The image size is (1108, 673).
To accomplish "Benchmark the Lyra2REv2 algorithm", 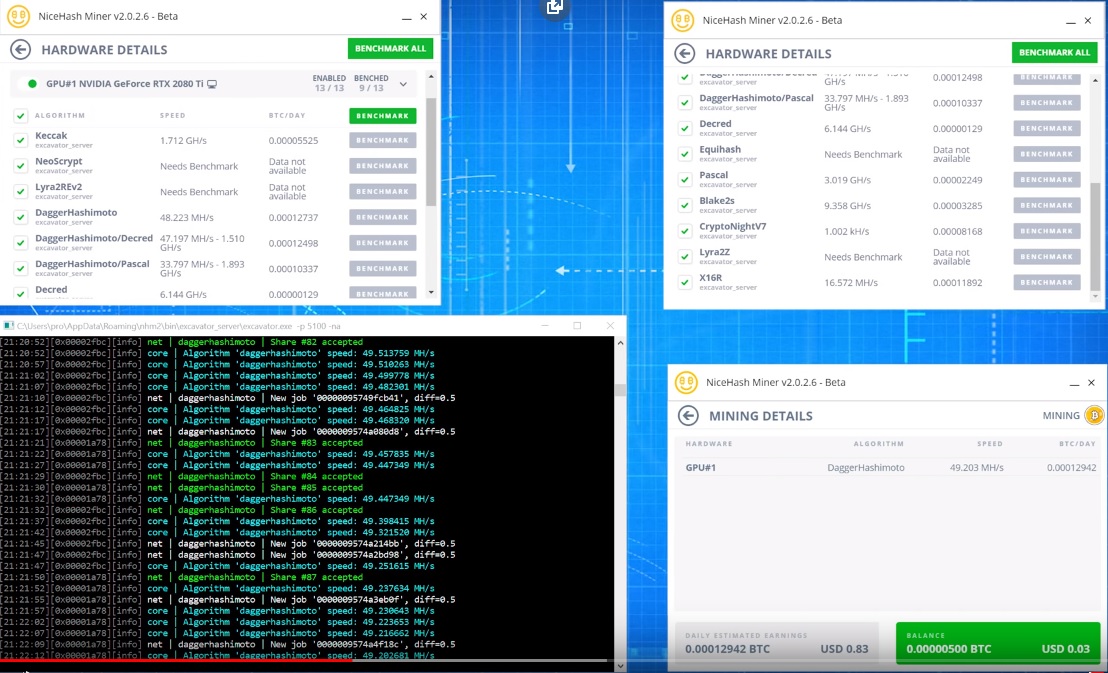I will click(x=382, y=192).
